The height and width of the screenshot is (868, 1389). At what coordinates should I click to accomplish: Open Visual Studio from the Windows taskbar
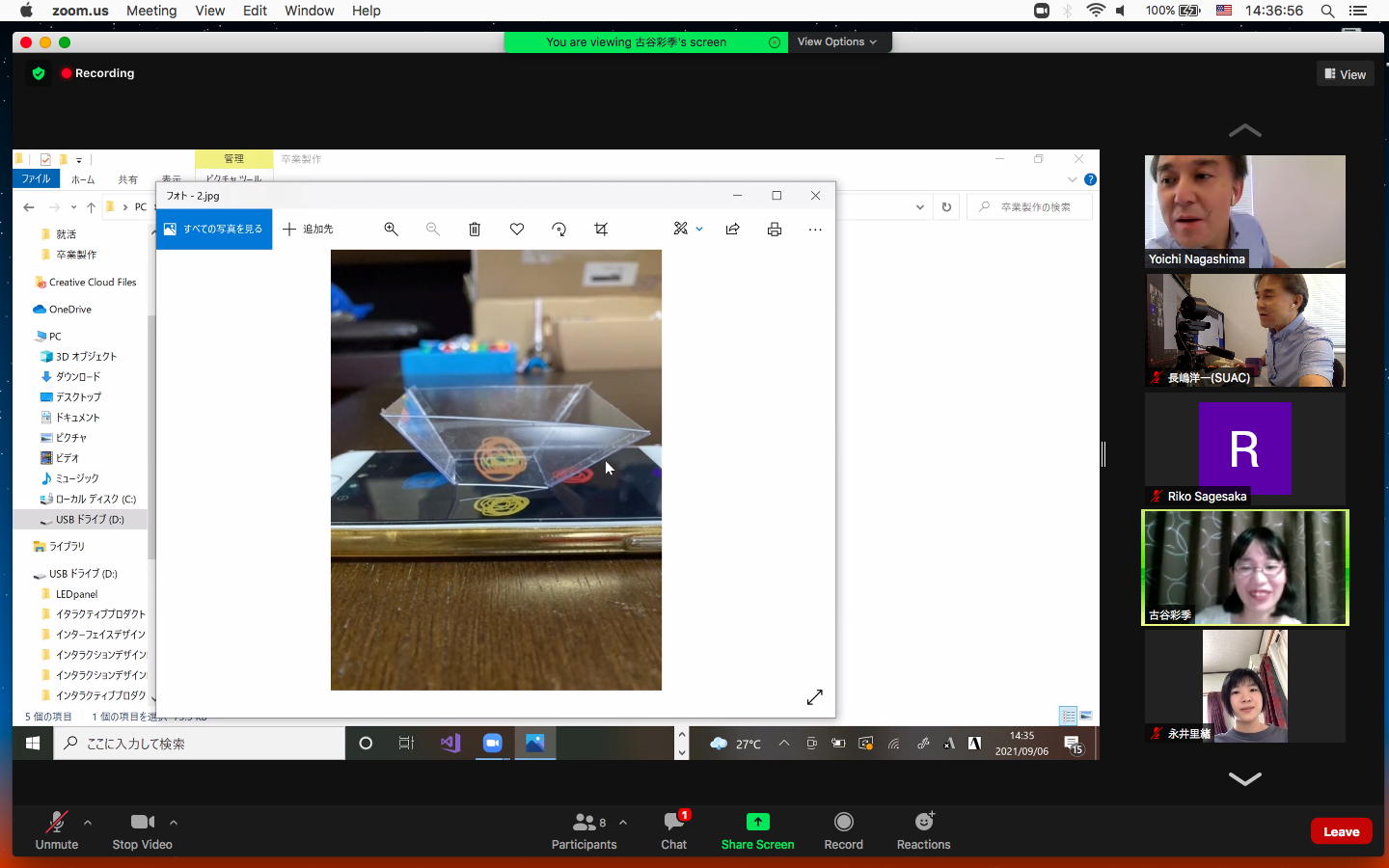pos(449,744)
